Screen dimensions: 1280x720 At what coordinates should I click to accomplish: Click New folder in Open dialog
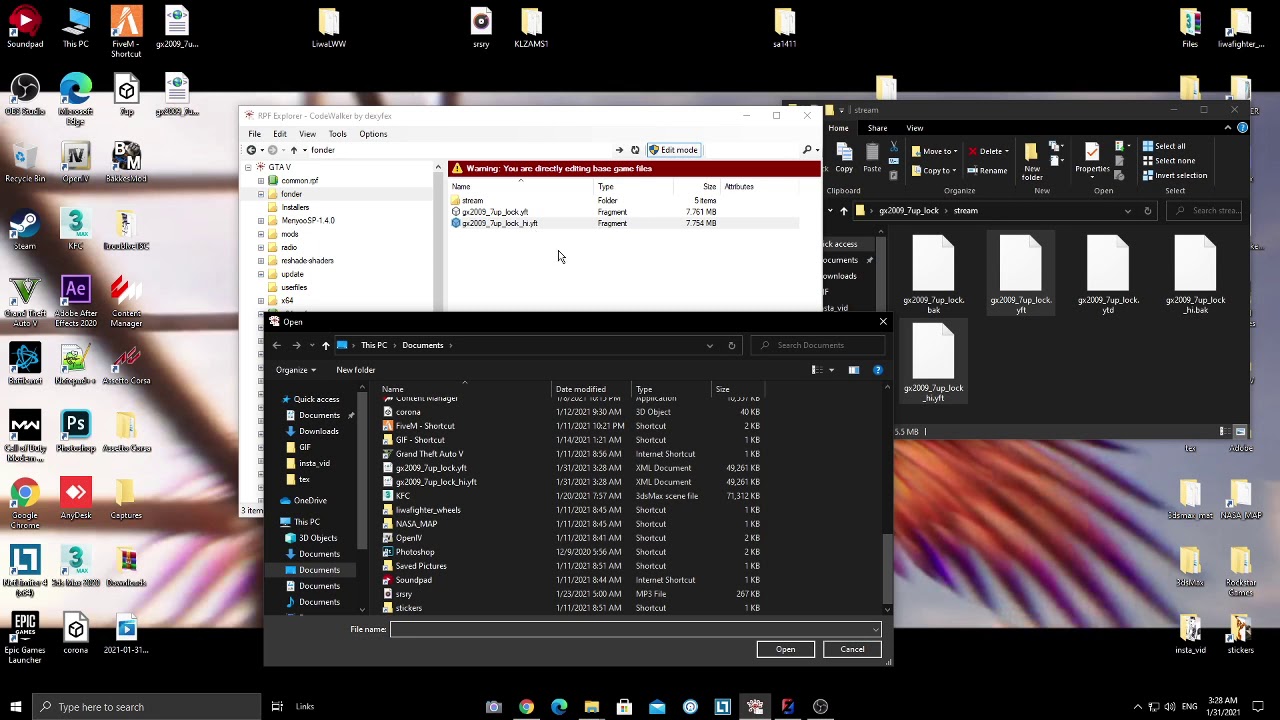pos(356,370)
